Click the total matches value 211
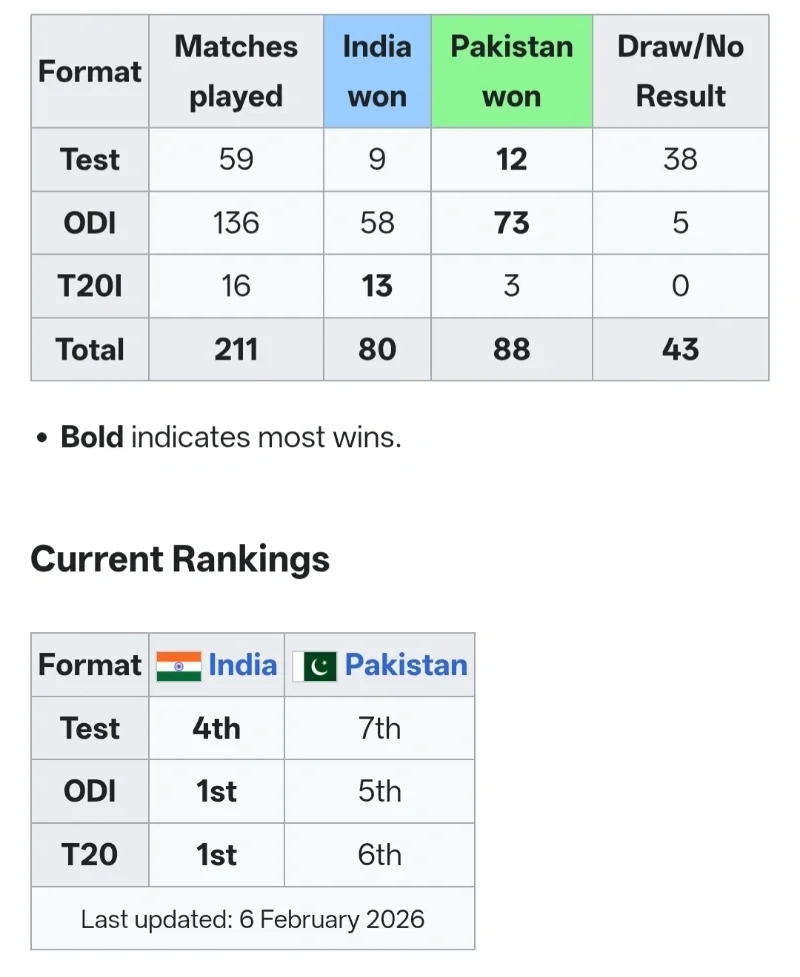 (x=236, y=349)
